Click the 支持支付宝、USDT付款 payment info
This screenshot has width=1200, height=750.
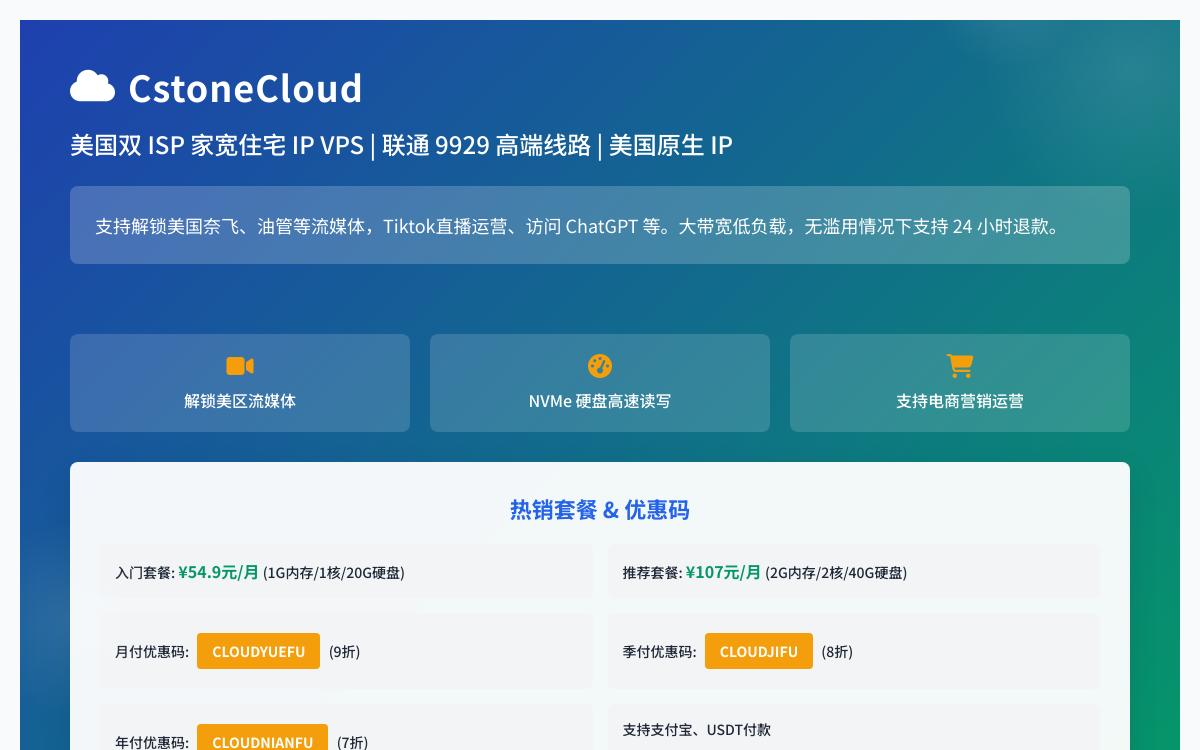(x=697, y=730)
